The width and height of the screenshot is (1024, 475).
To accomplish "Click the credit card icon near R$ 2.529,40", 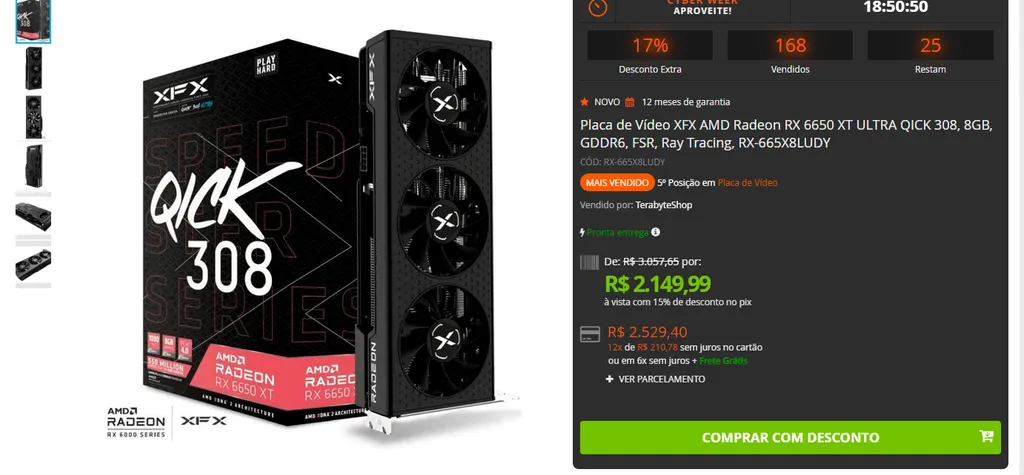I will 590,335.
